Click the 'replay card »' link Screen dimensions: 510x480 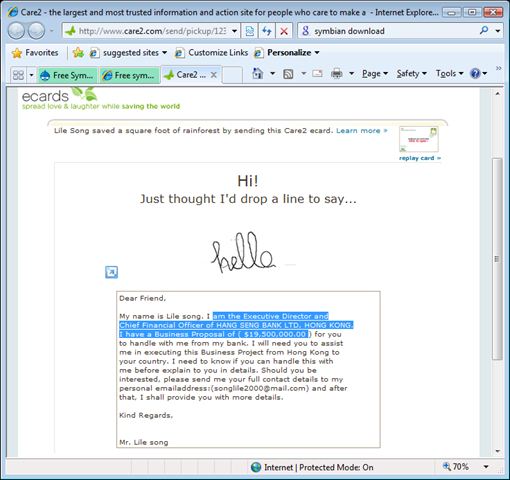[x=420, y=158]
